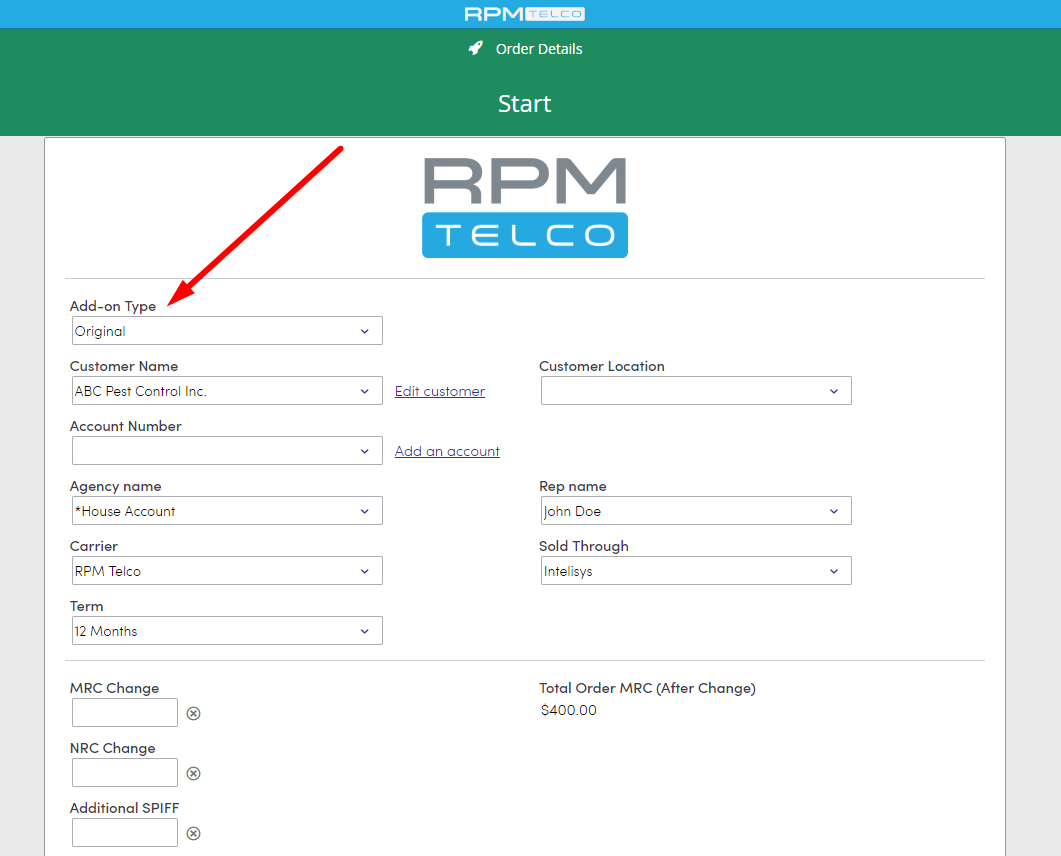Click the Carrier label
This screenshot has height=856, width=1061.
tap(94, 546)
